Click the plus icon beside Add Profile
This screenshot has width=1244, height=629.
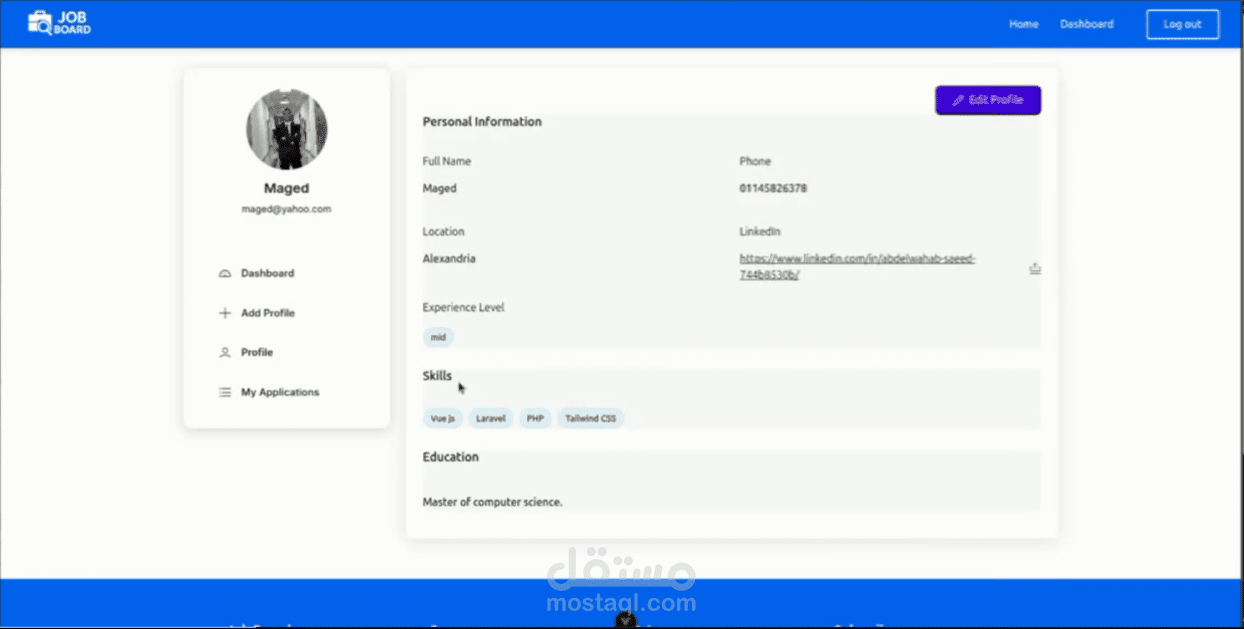(x=225, y=313)
